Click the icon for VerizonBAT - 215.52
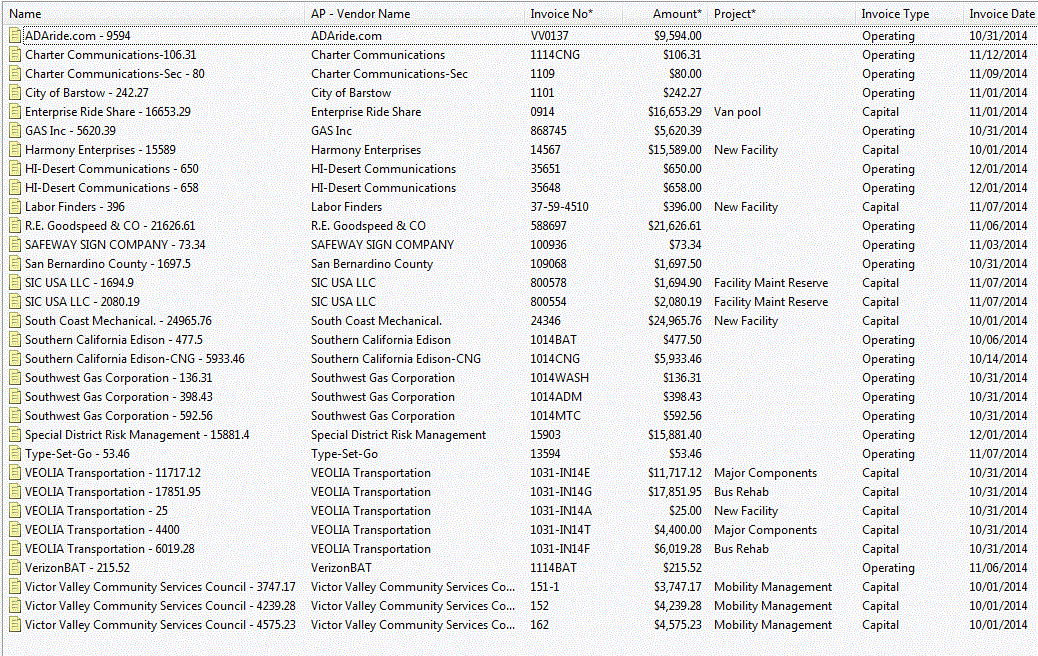 (15, 568)
